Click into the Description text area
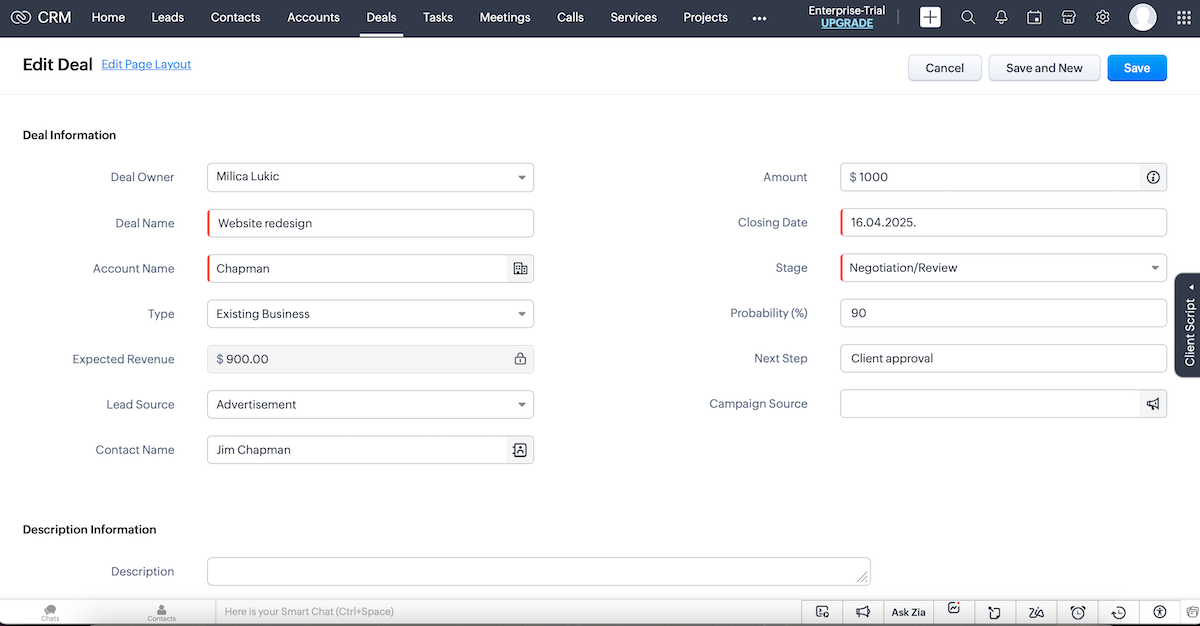 pyautogui.click(x=538, y=571)
